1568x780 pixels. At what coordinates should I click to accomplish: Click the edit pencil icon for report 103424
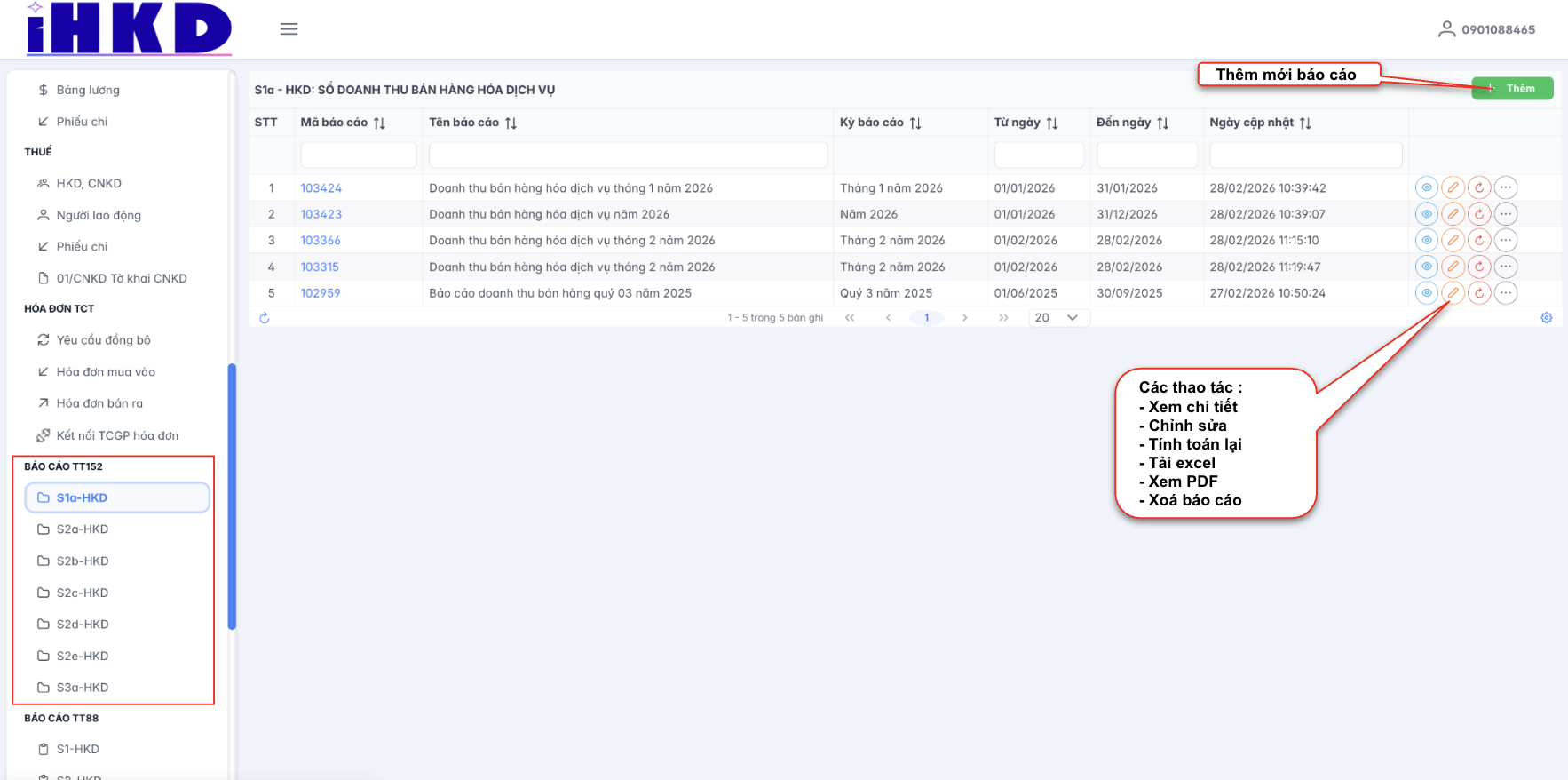coord(1453,187)
